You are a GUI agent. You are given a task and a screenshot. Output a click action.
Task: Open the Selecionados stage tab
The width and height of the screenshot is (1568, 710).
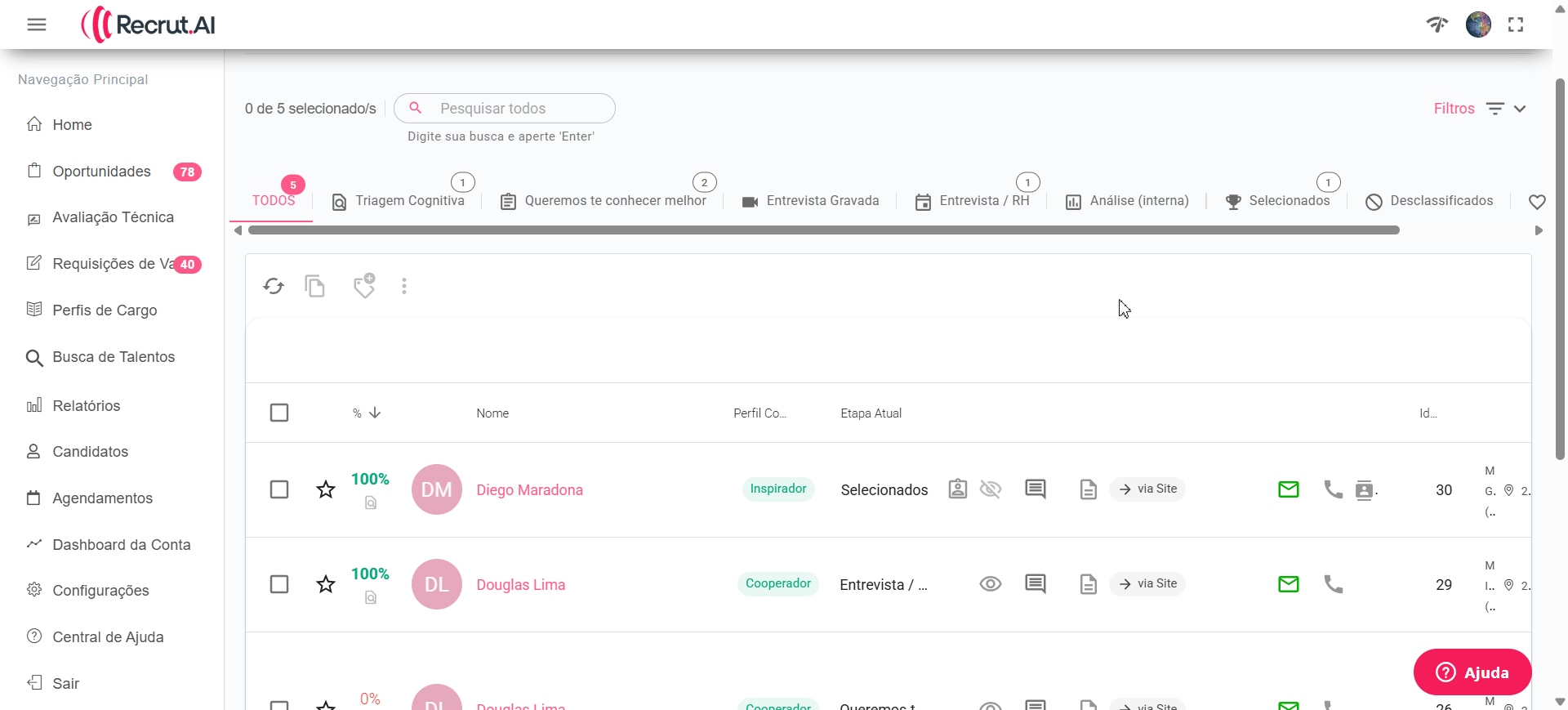point(1278,201)
